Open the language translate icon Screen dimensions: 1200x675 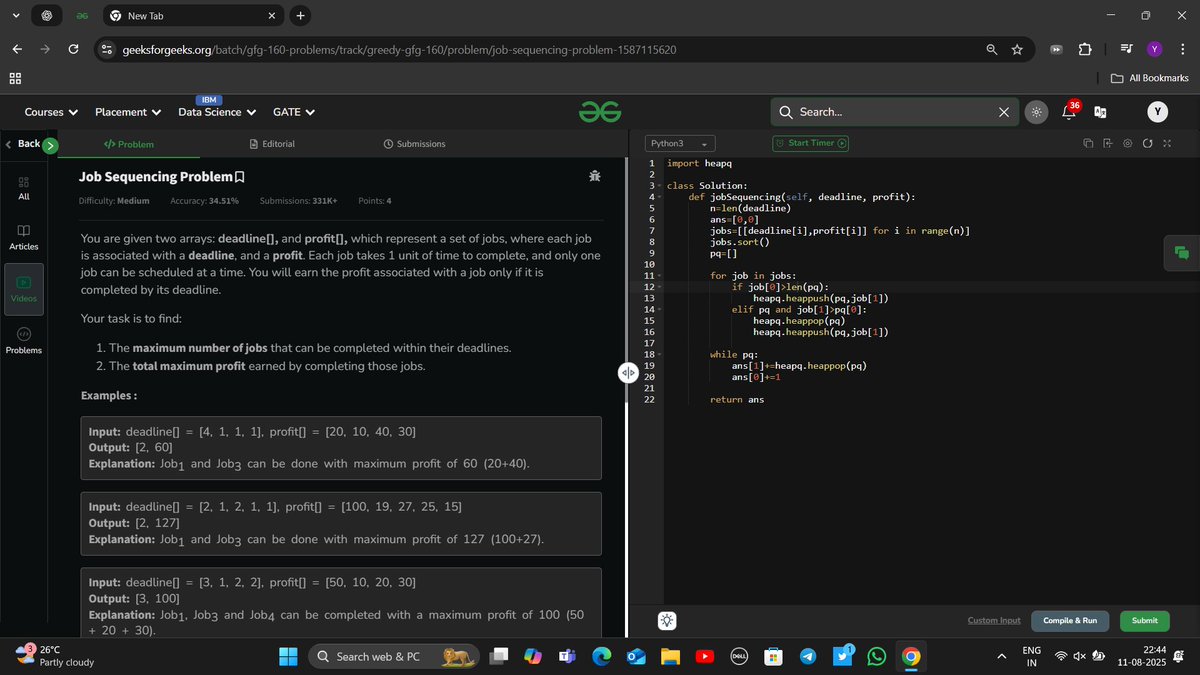coord(1100,112)
